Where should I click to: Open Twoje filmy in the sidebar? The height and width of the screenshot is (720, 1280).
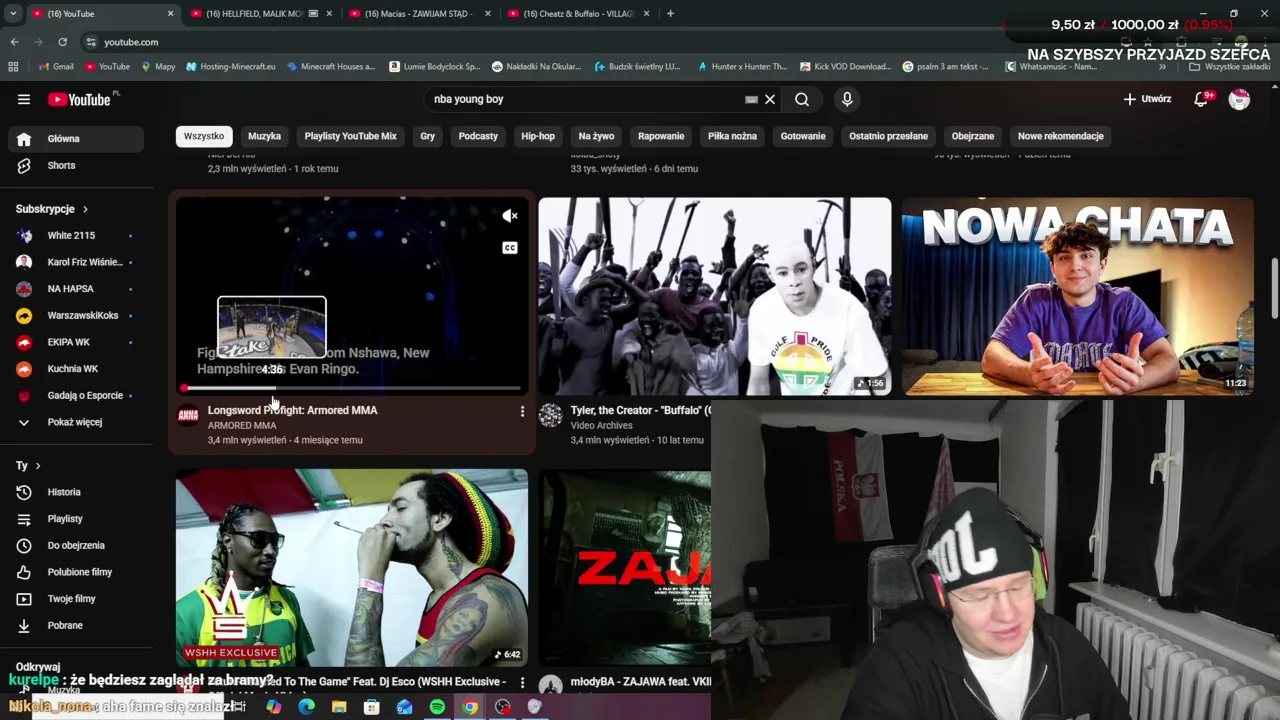click(x=77, y=599)
